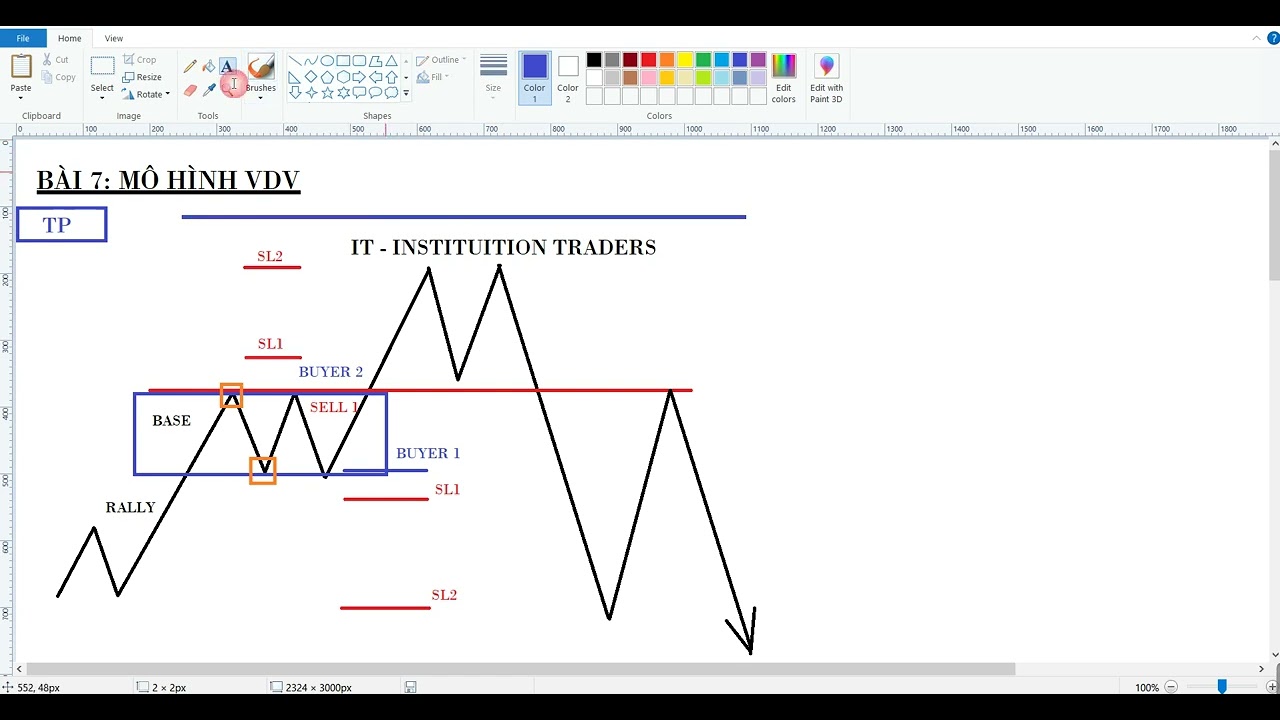Expand the Shapes gallery more arrow
1280x720 pixels.
[406, 93]
